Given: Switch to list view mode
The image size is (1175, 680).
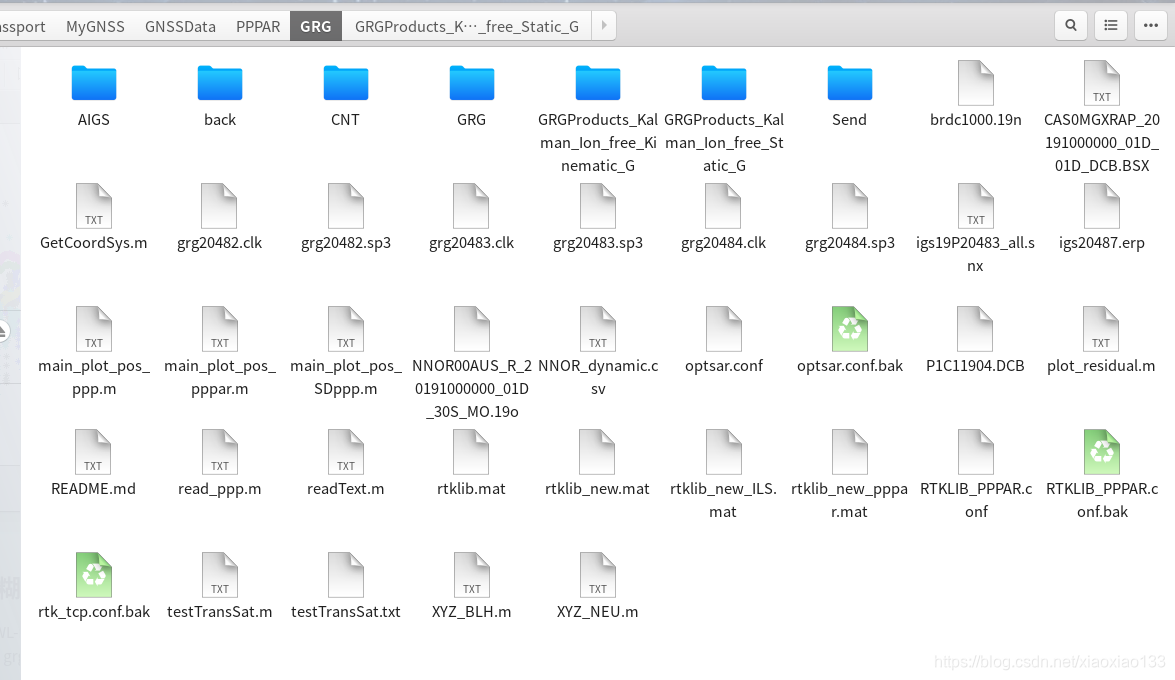Looking at the screenshot, I should click(x=1111, y=25).
